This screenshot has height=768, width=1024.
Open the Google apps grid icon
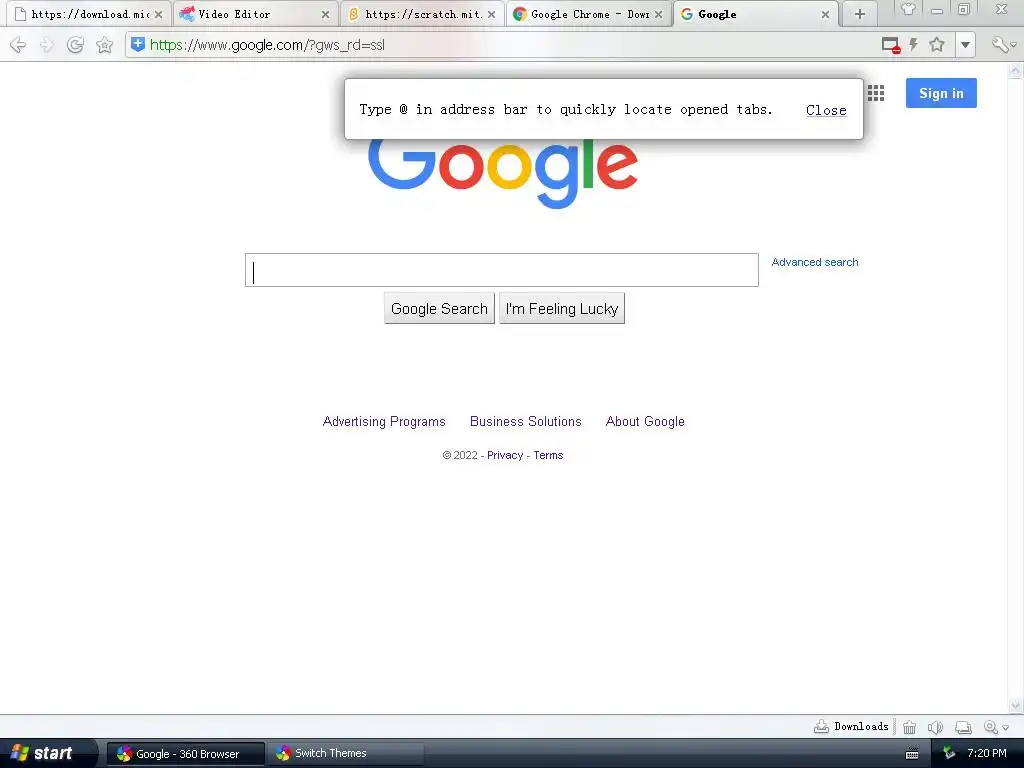[x=876, y=93]
